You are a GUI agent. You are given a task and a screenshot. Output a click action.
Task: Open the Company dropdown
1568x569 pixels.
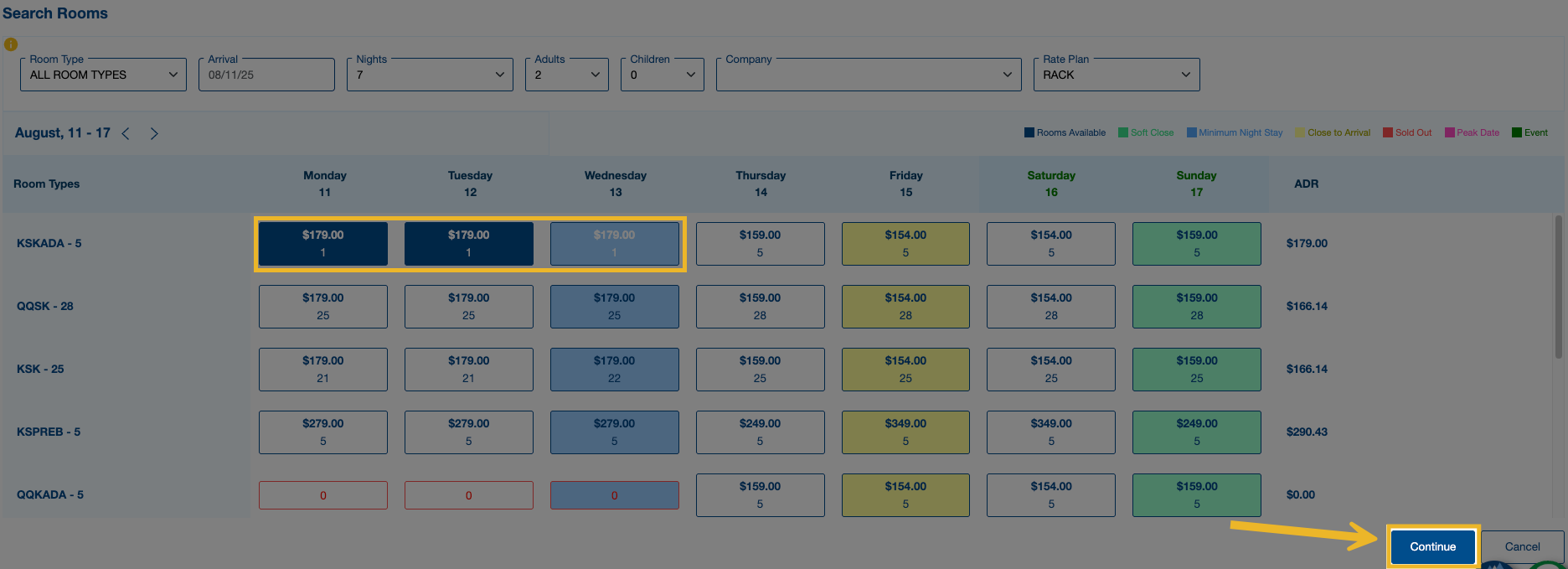tap(869, 75)
